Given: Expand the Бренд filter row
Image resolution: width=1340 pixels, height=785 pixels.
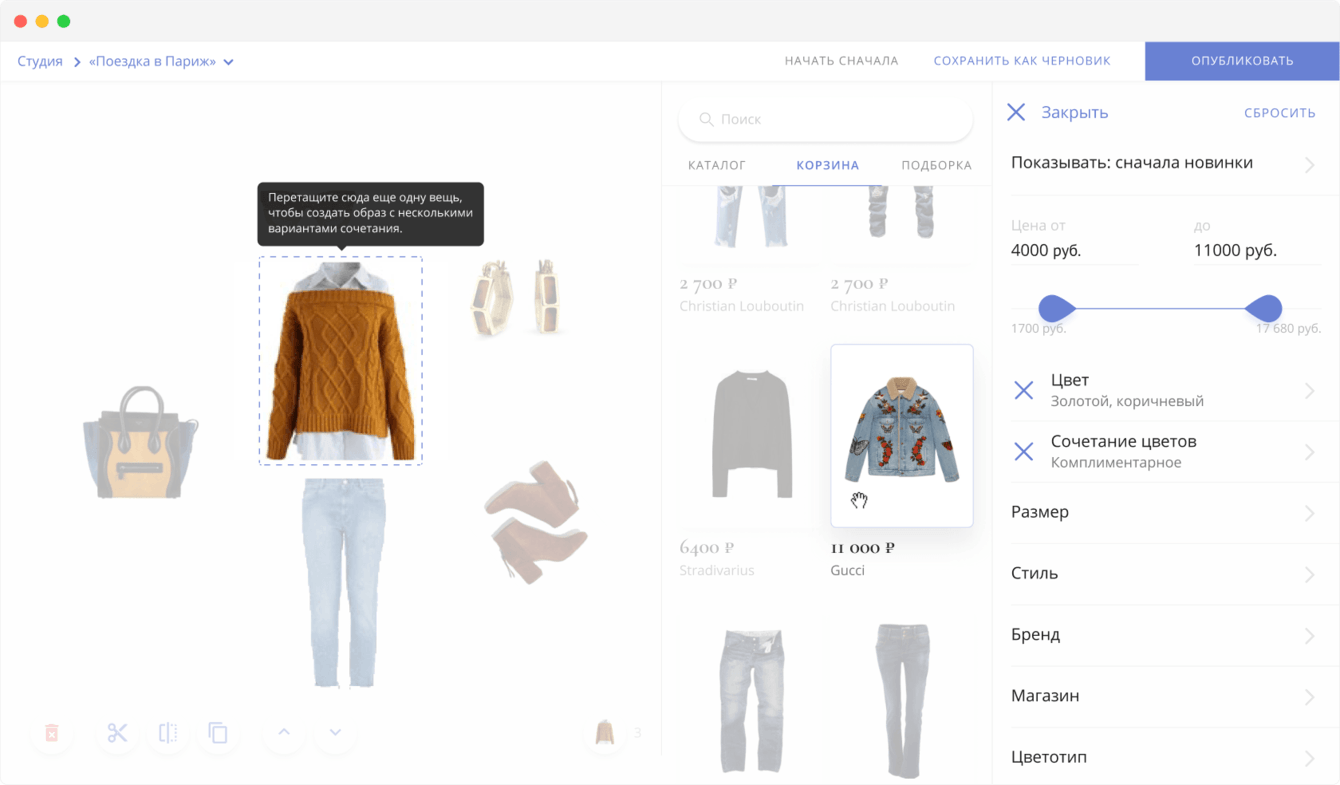Looking at the screenshot, I should [1165, 635].
